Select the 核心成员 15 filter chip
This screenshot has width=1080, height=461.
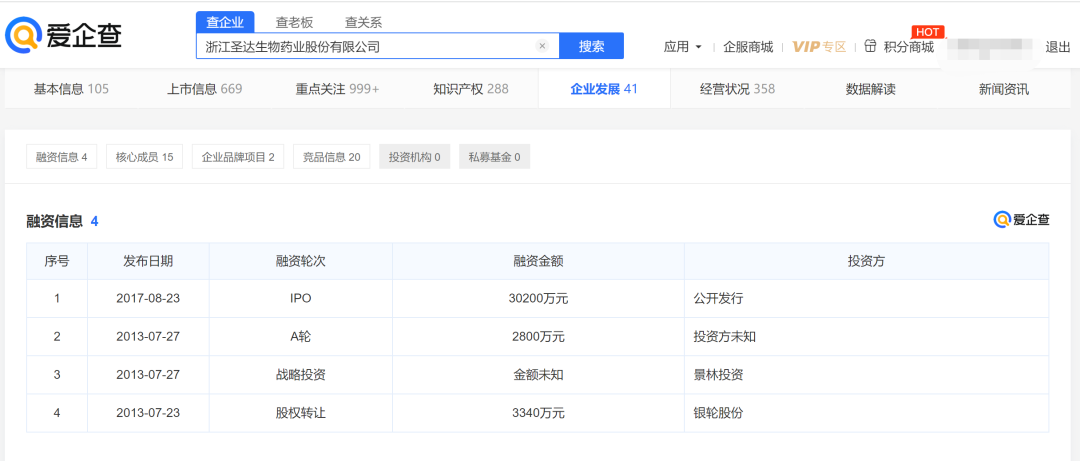coord(144,157)
